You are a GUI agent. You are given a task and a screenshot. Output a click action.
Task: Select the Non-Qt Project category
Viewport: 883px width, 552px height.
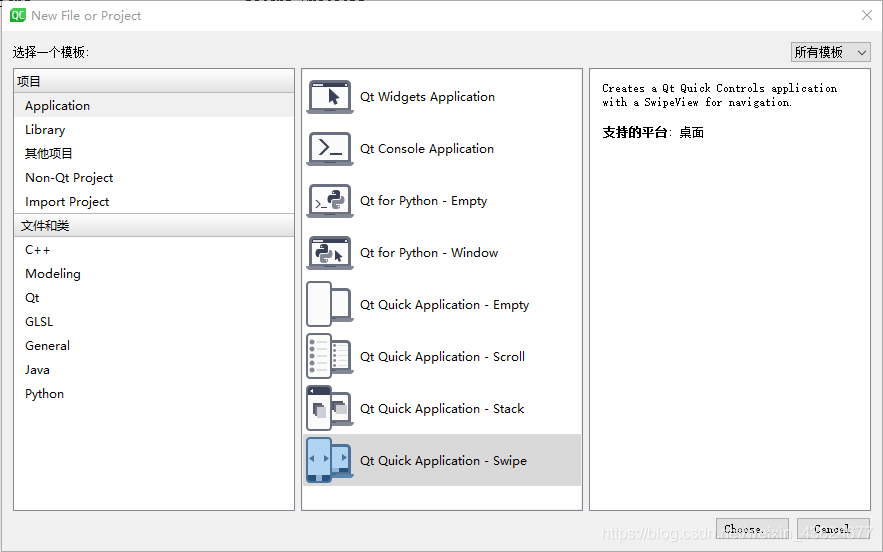click(x=154, y=177)
